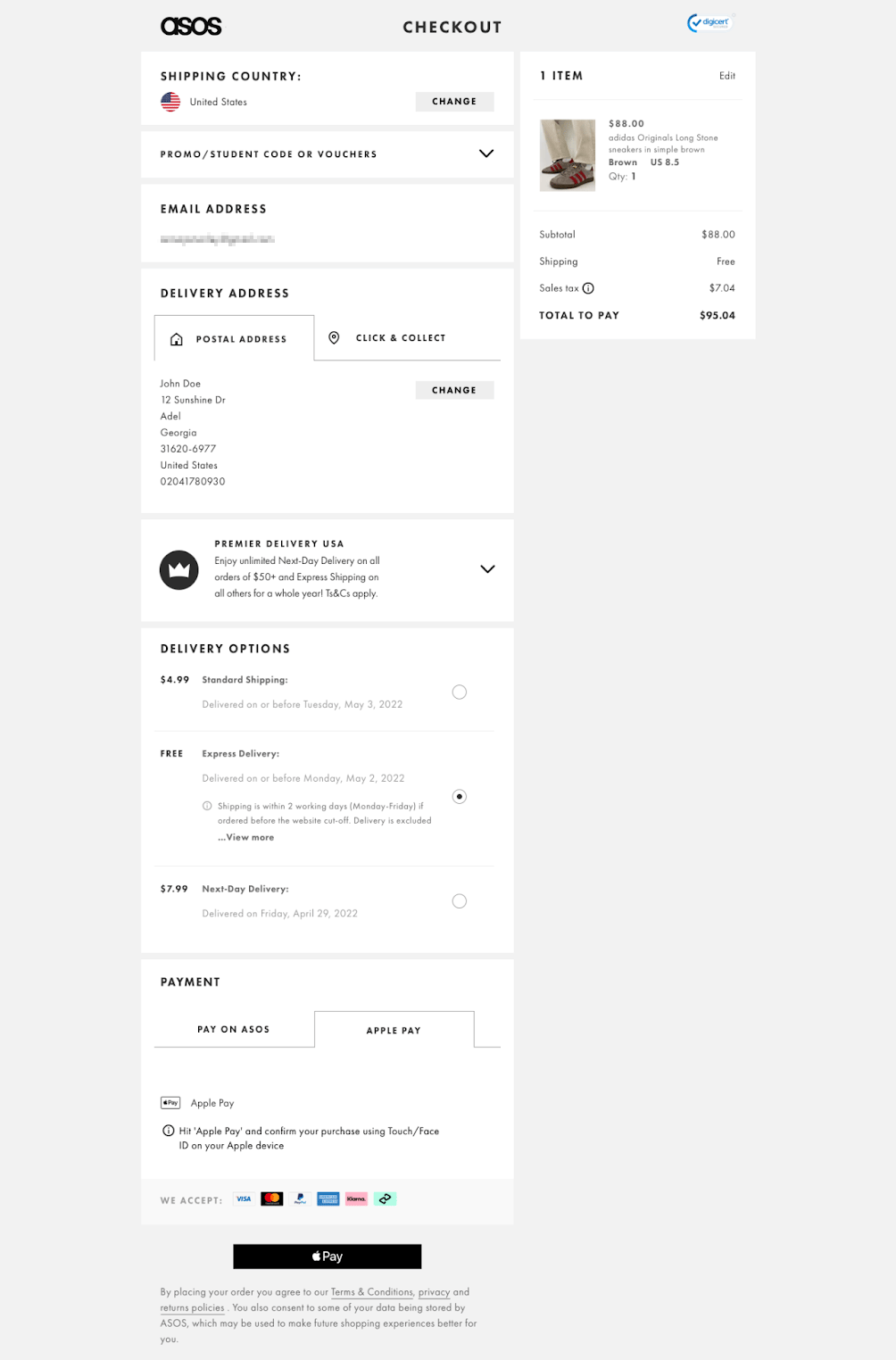Expand the Premier Delivery USA details
This screenshot has width=896, height=1360.
(487, 569)
